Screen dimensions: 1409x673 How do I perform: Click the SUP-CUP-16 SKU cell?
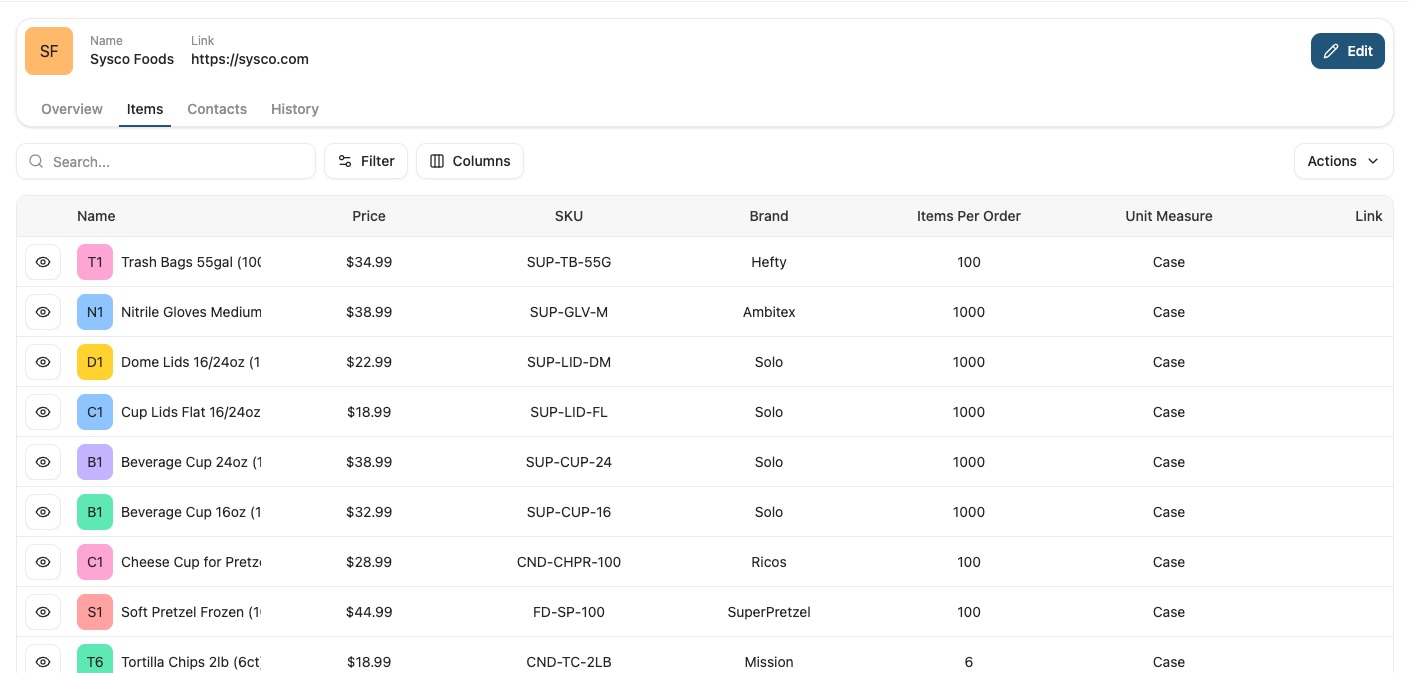569,512
